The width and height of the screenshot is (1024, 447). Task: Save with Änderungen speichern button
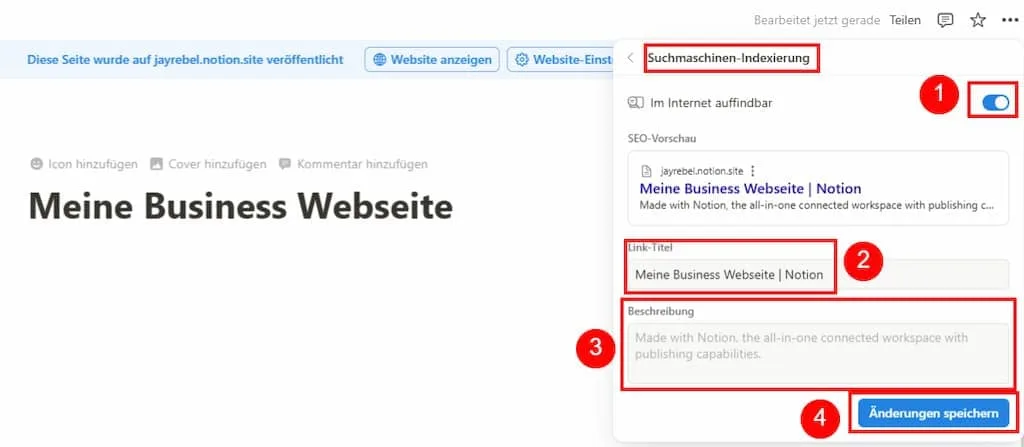933,414
